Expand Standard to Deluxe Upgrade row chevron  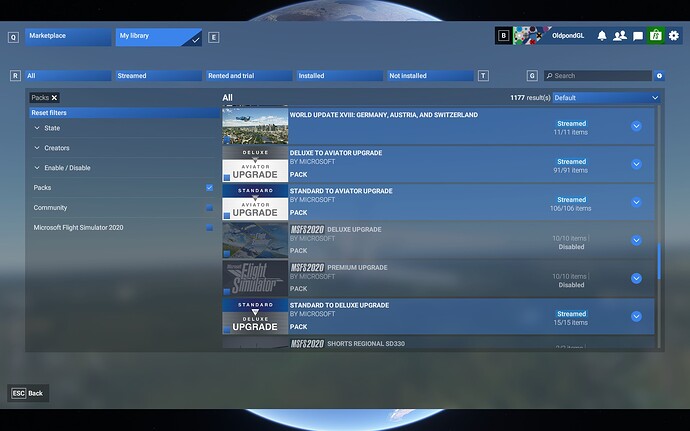coord(636,316)
